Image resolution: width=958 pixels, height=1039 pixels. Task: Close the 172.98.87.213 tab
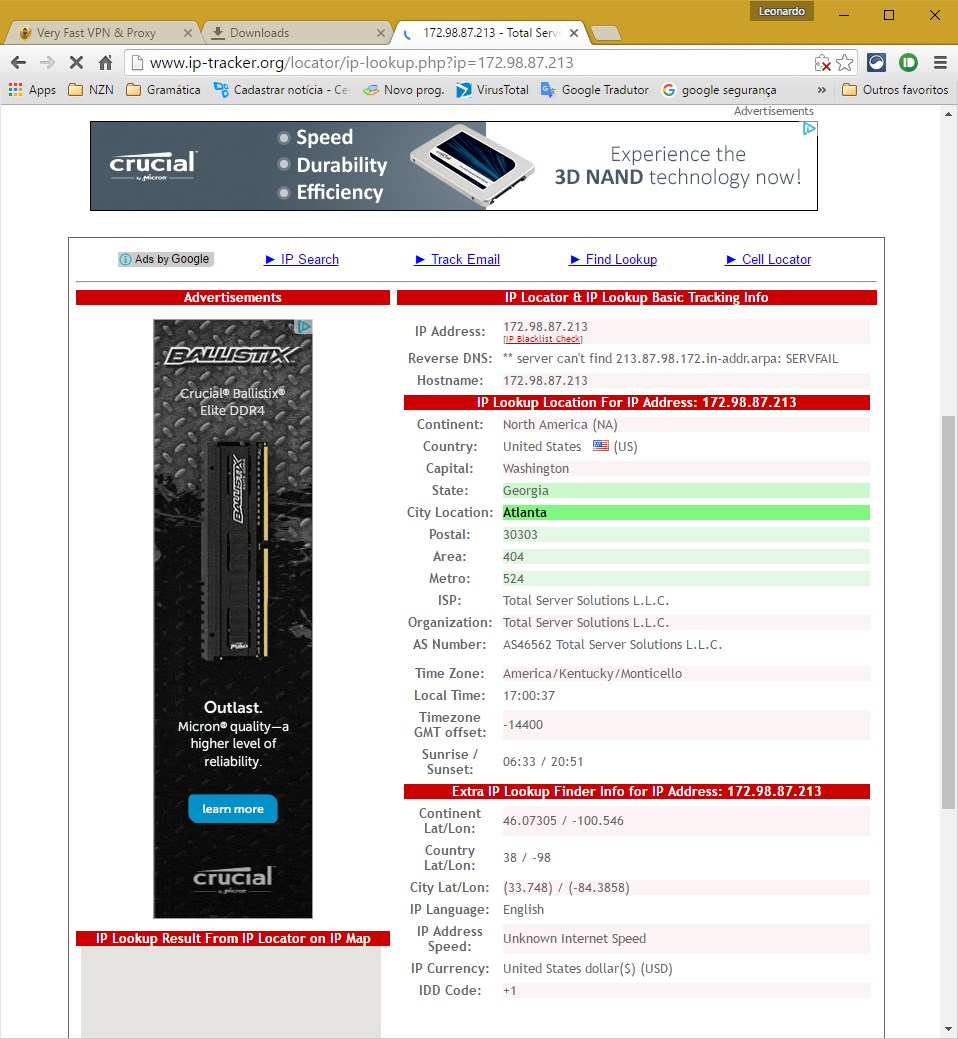574,32
